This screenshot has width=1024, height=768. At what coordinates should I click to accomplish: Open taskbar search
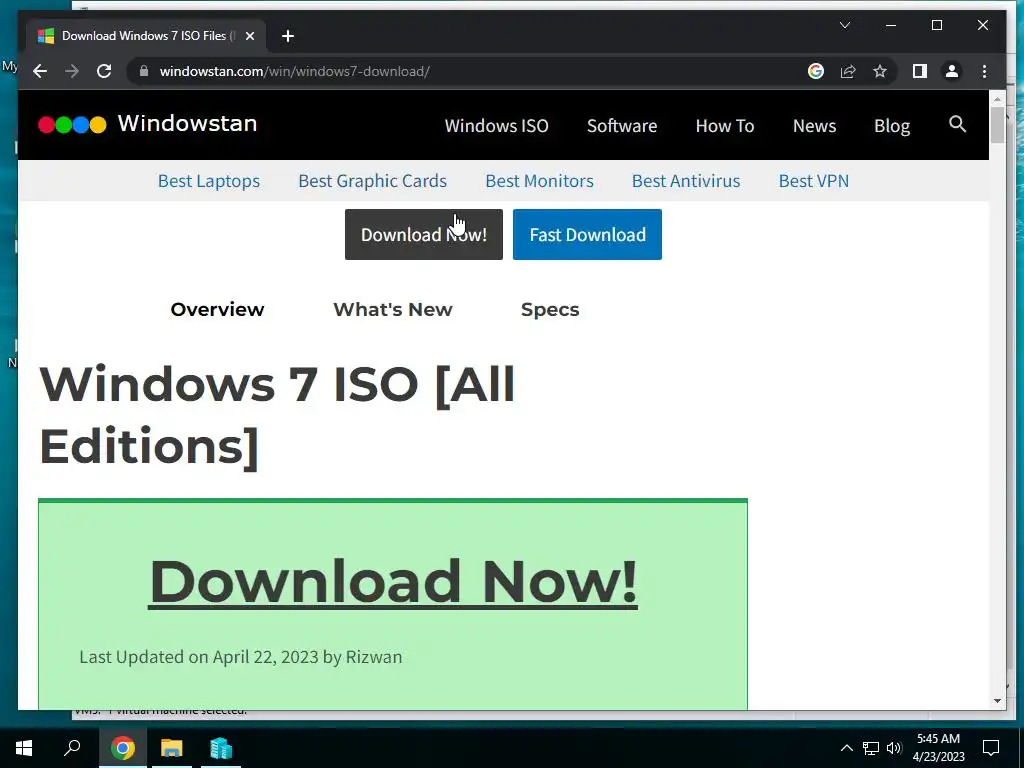(x=72, y=748)
